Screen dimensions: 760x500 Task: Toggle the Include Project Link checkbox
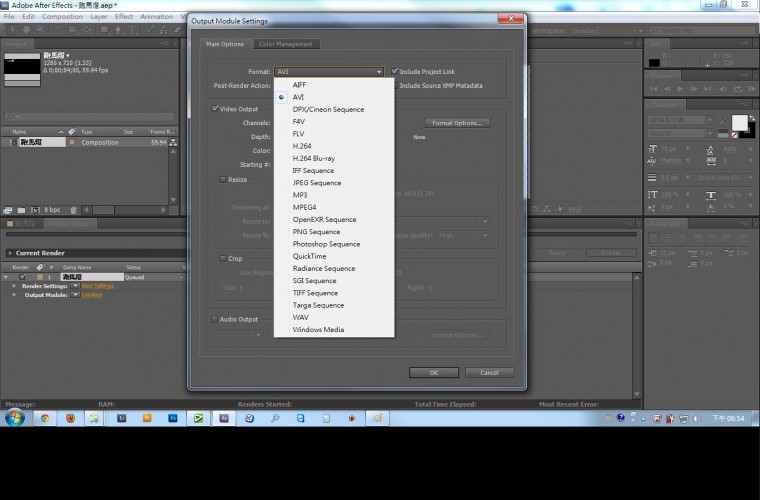pyautogui.click(x=395, y=72)
